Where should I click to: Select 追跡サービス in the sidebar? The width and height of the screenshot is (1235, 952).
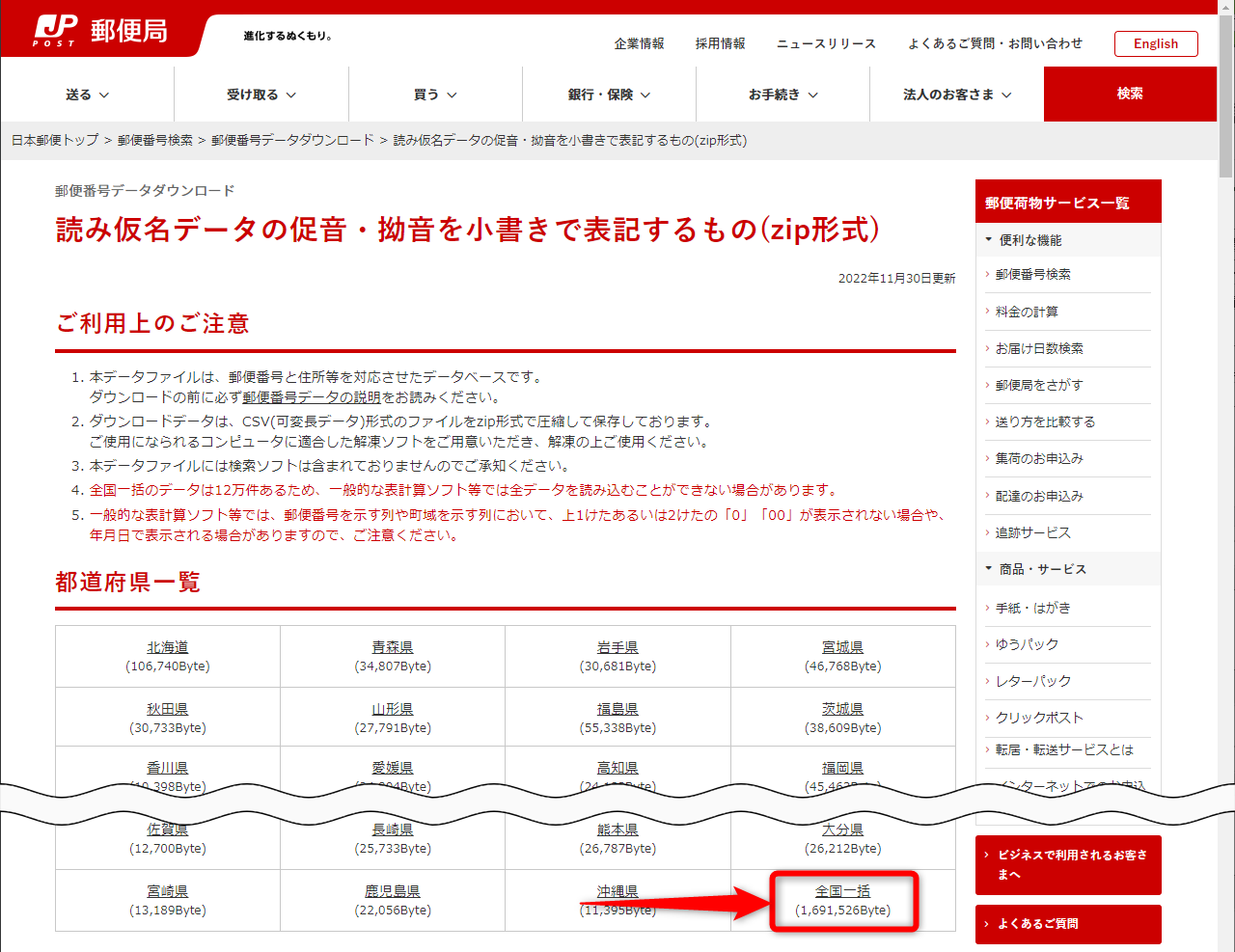1034,531
